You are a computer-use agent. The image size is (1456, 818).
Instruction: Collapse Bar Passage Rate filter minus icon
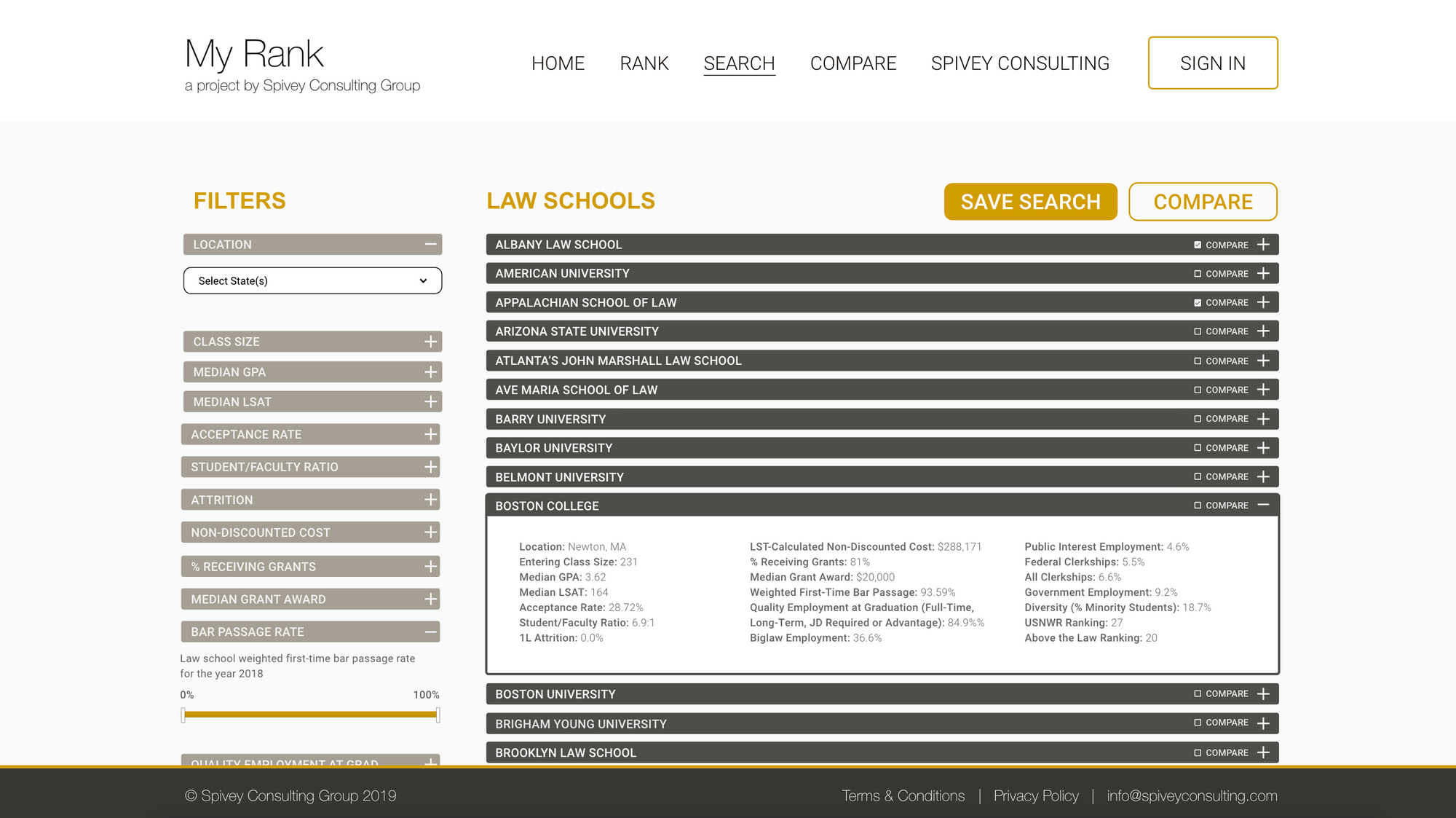click(x=431, y=632)
